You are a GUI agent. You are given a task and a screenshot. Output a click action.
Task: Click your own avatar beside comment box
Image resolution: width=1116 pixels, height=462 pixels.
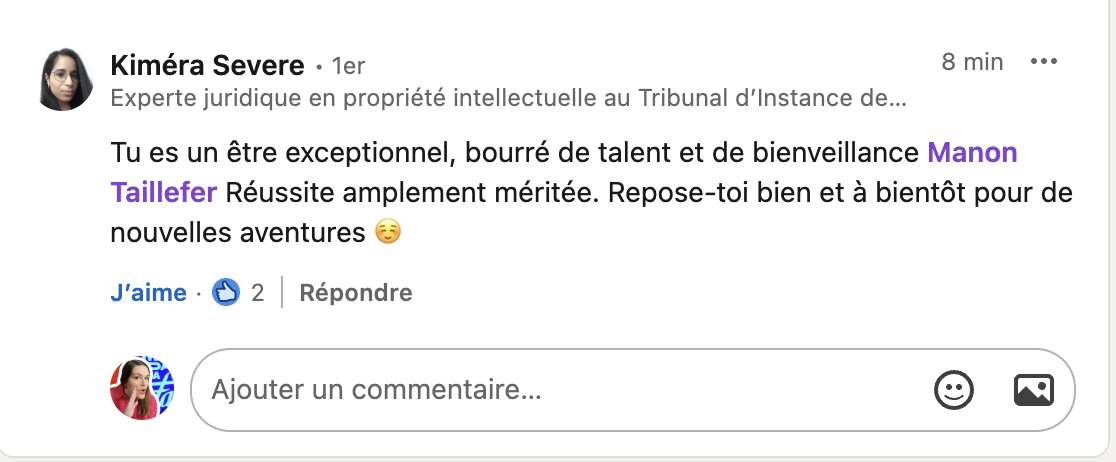coord(142,388)
